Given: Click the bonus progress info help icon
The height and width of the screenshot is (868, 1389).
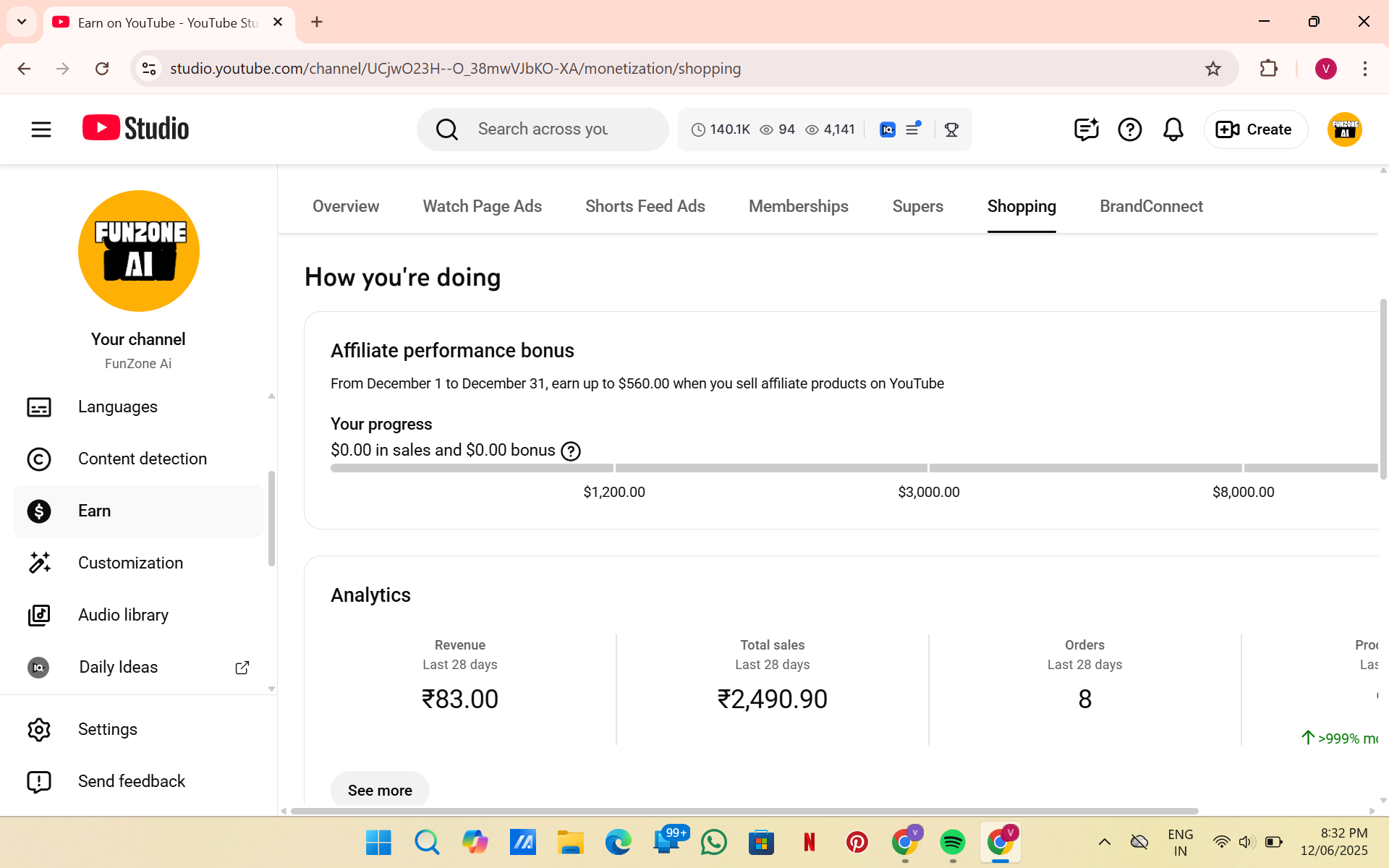Looking at the screenshot, I should point(571,451).
